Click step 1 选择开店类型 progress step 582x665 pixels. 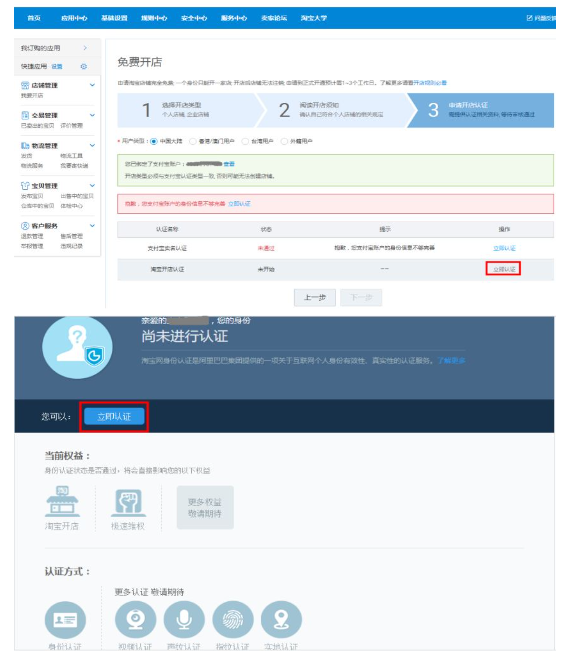[187, 110]
